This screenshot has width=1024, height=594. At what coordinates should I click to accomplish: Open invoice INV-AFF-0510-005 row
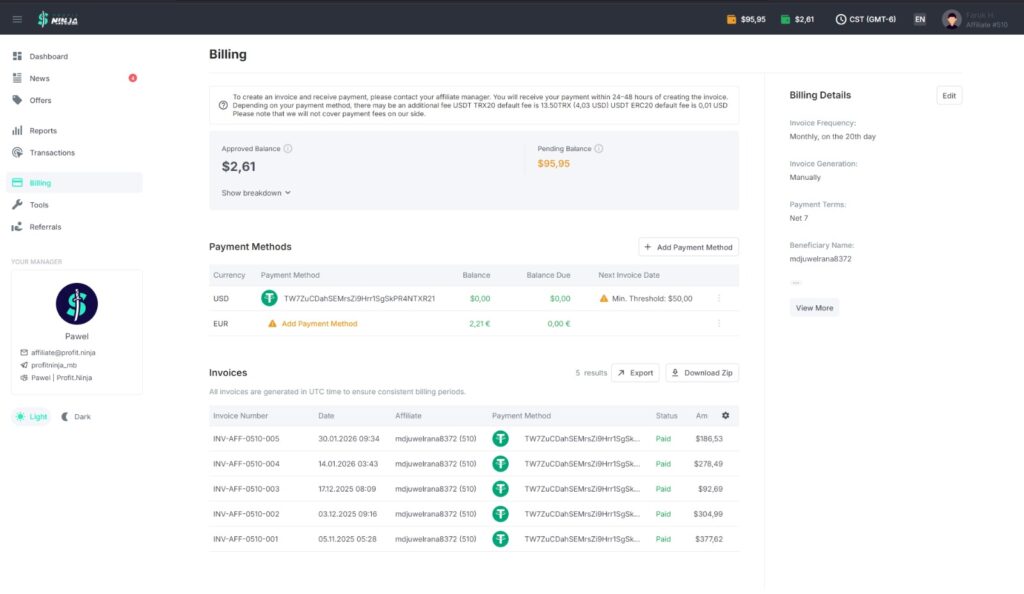[246, 438]
